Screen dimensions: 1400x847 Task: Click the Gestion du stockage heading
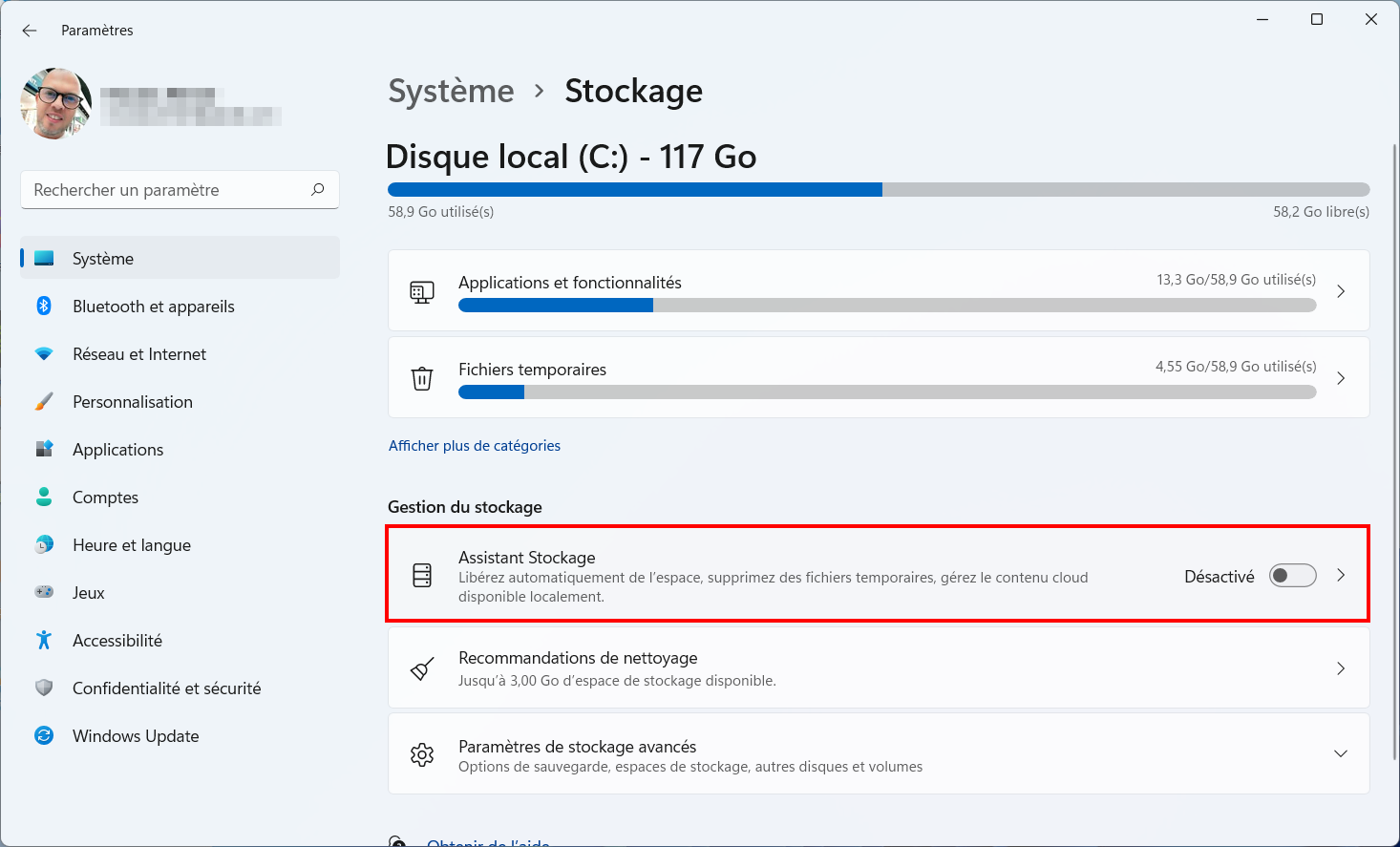coord(465,507)
